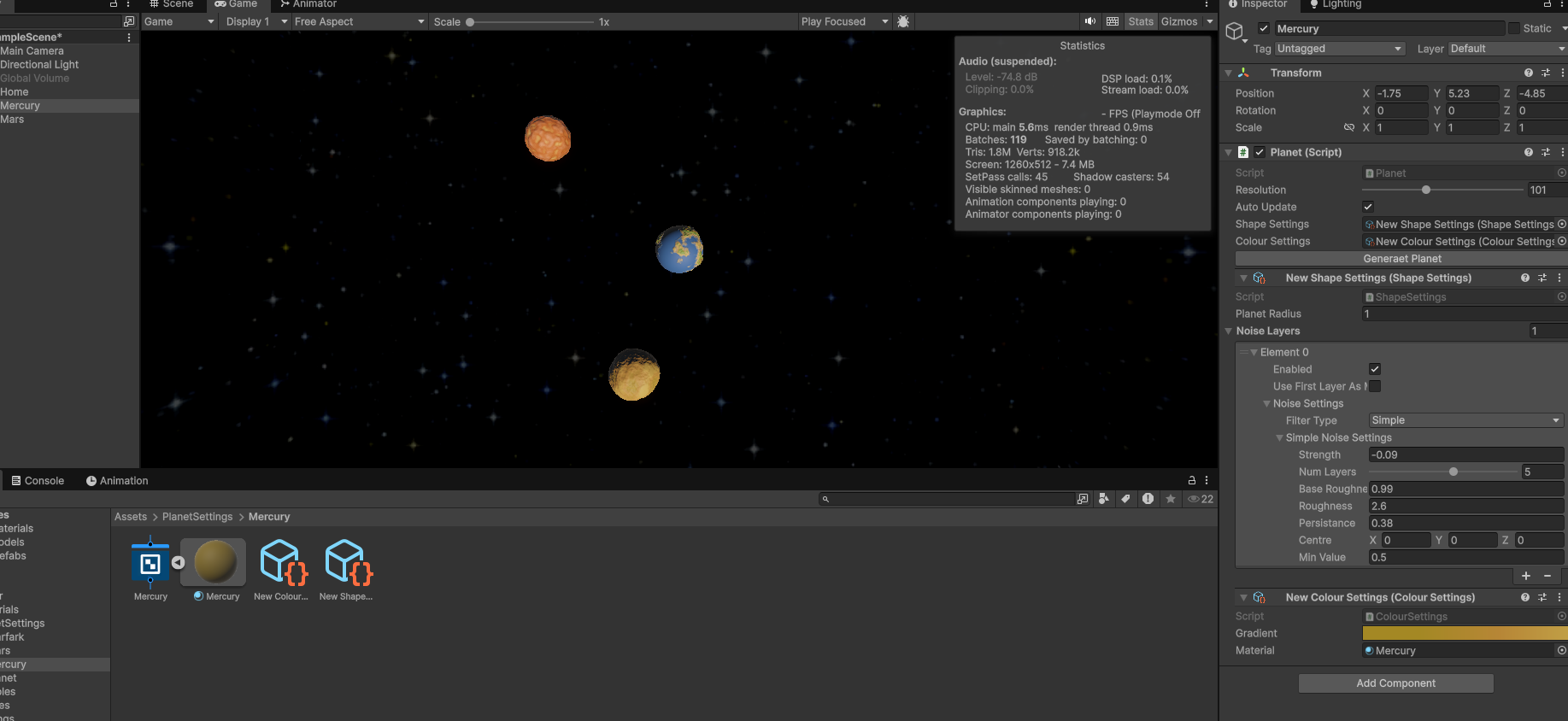Open New Shape Settings presets

pos(1542,278)
